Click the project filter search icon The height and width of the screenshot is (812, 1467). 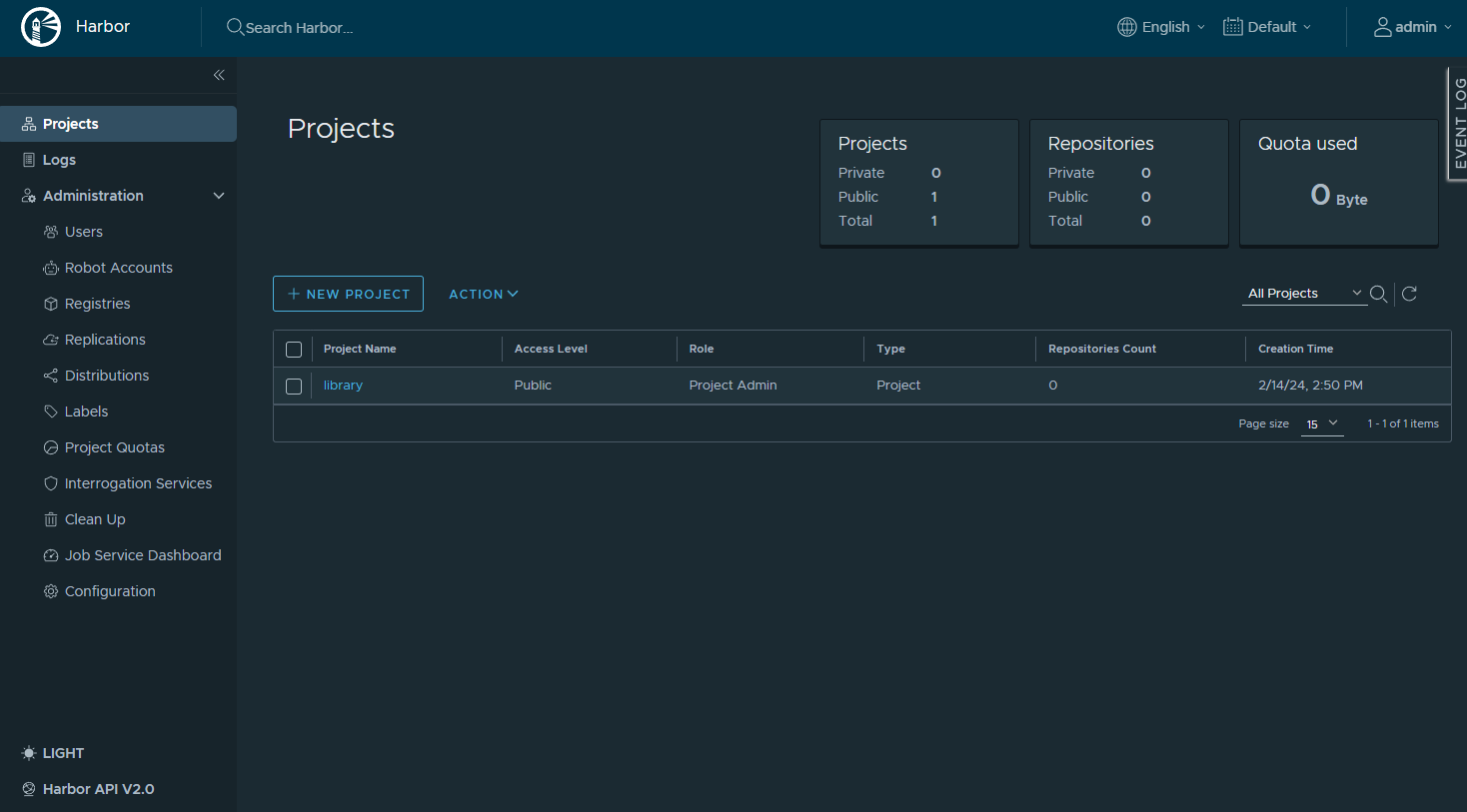pyautogui.click(x=1378, y=294)
